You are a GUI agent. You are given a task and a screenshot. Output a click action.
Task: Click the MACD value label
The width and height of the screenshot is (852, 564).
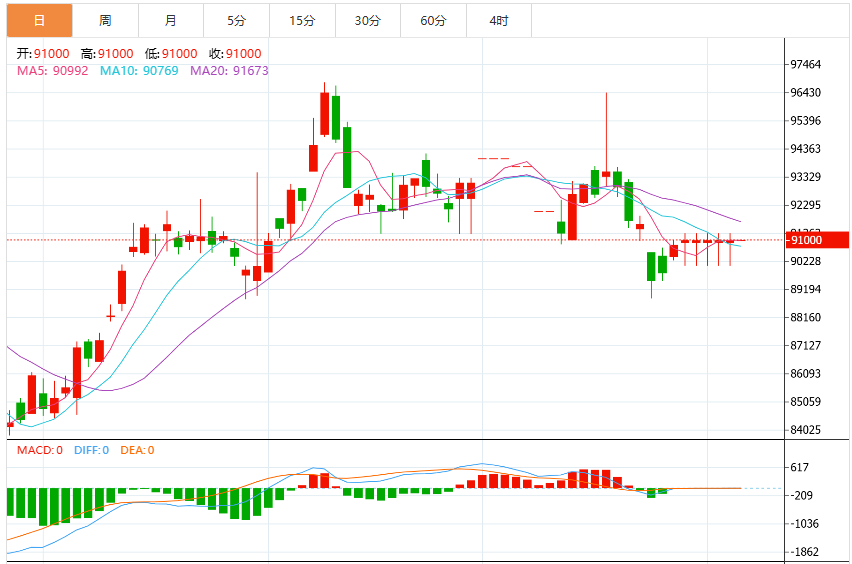[x=40, y=450]
